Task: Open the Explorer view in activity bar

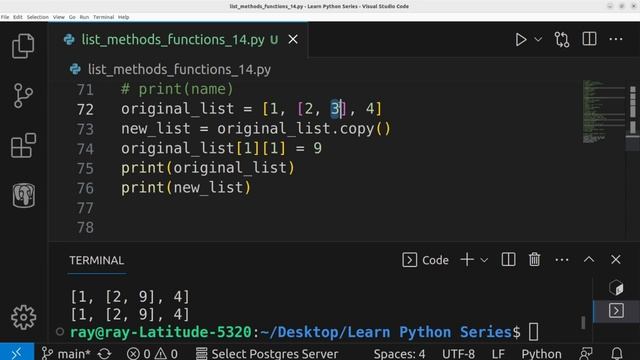Action: click(x=23, y=46)
